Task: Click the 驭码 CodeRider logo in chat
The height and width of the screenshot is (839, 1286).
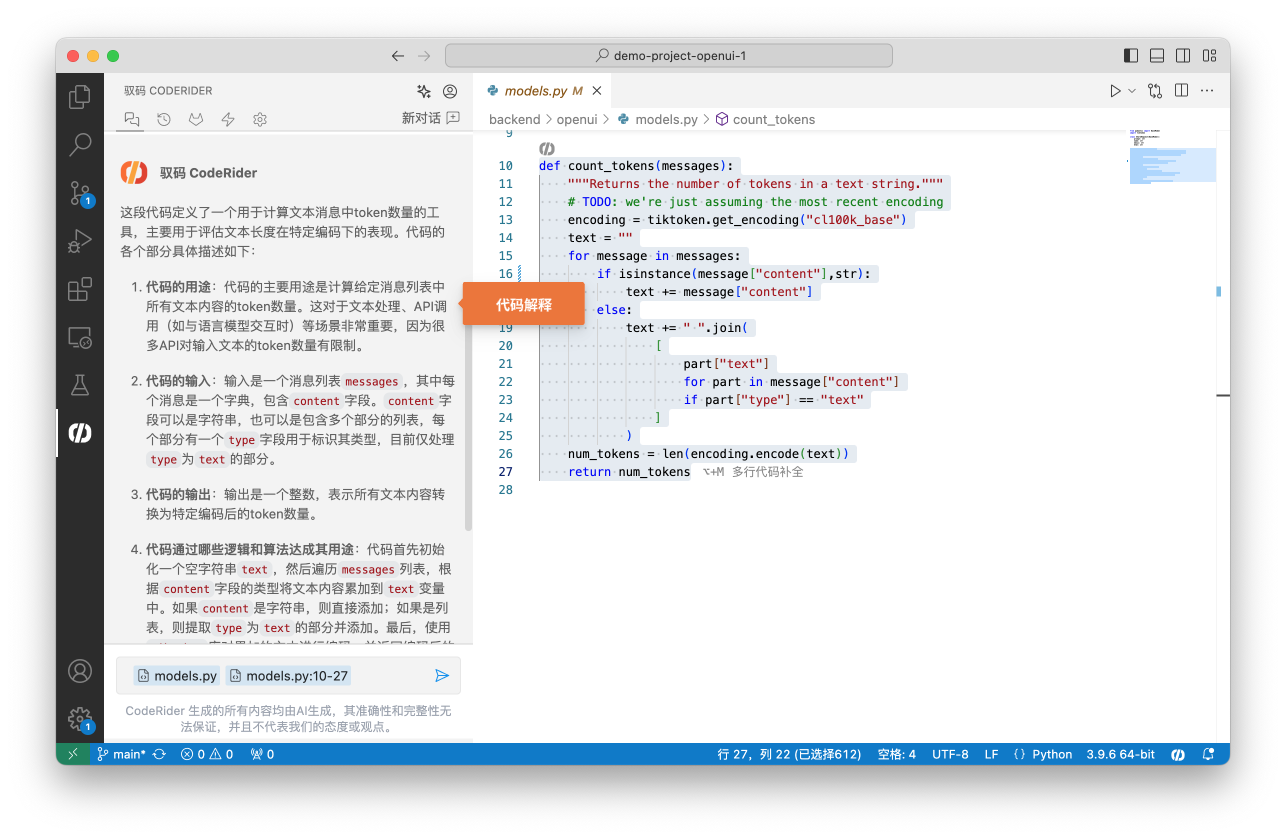Action: pyautogui.click(x=134, y=172)
